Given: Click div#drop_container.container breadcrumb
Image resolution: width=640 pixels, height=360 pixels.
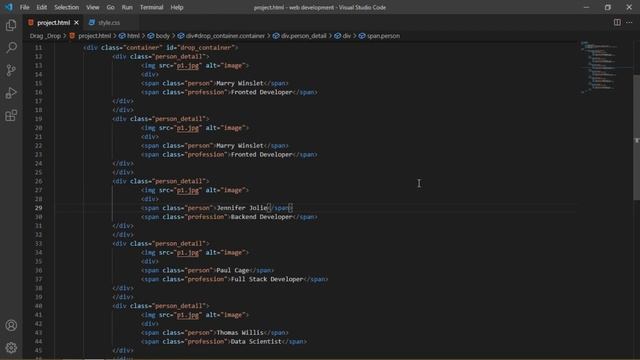Looking at the screenshot, I should pyautogui.click(x=225, y=36).
